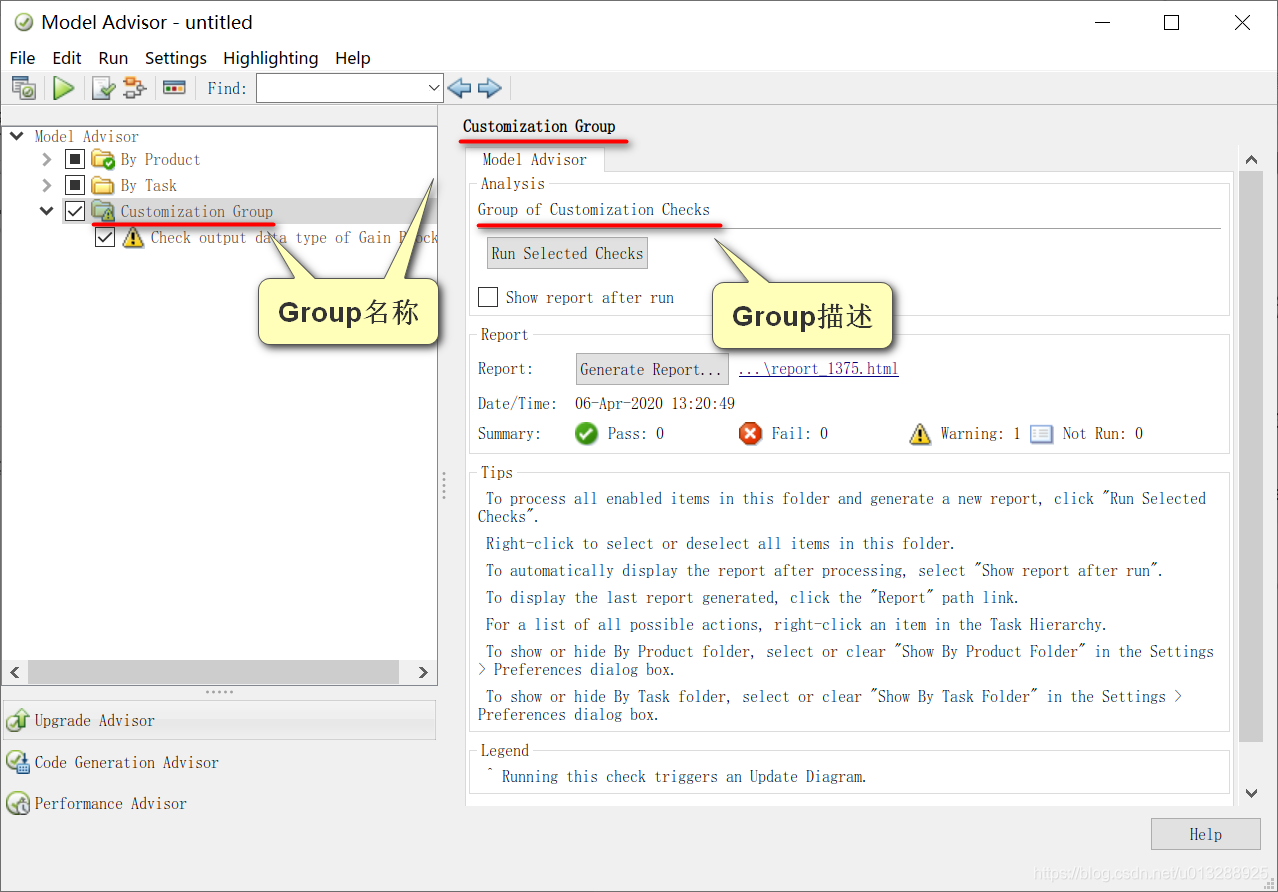Click the green Run selected checks play icon
The image size is (1278, 892).
64,88
